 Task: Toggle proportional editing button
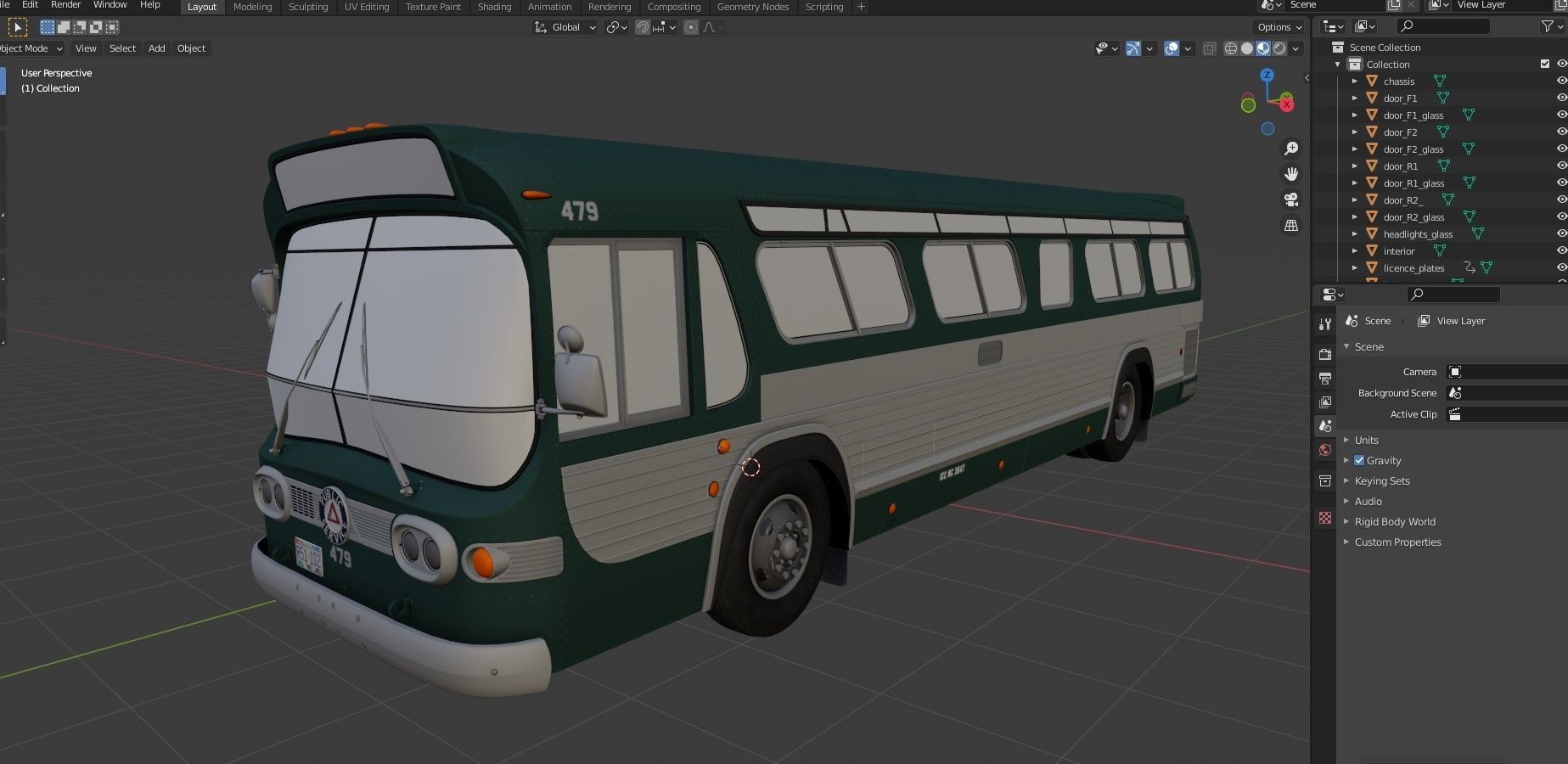(x=691, y=27)
